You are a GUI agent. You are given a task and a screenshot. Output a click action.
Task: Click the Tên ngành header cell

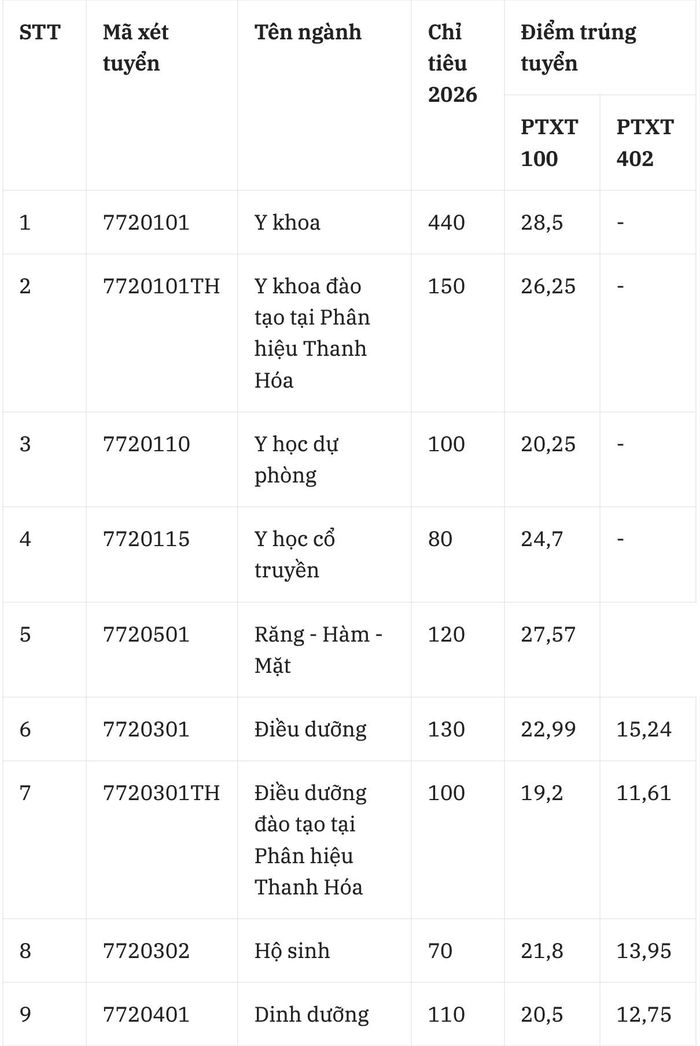(308, 32)
